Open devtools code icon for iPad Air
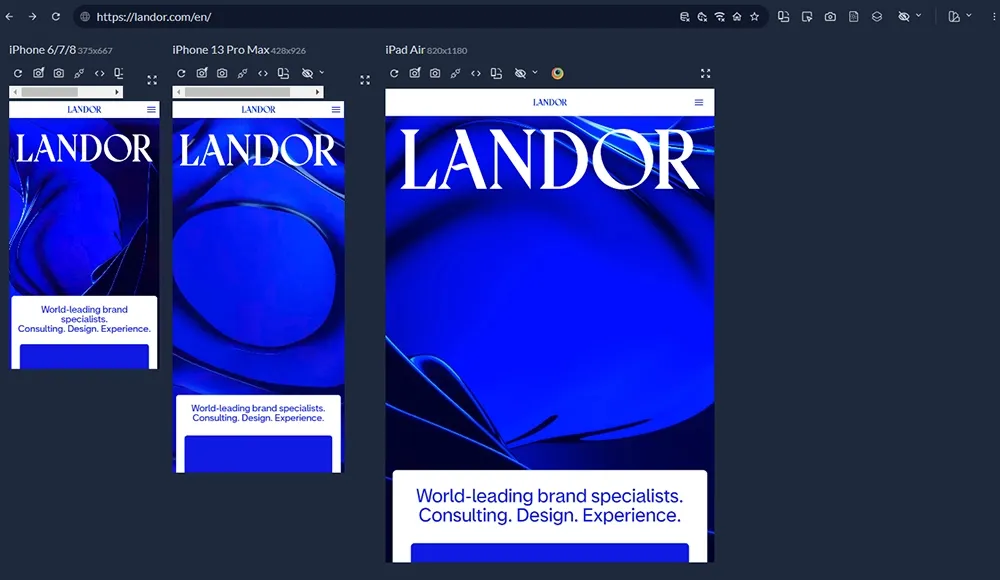This screenshot has height=580, width=1000. [x=476, y=73]
